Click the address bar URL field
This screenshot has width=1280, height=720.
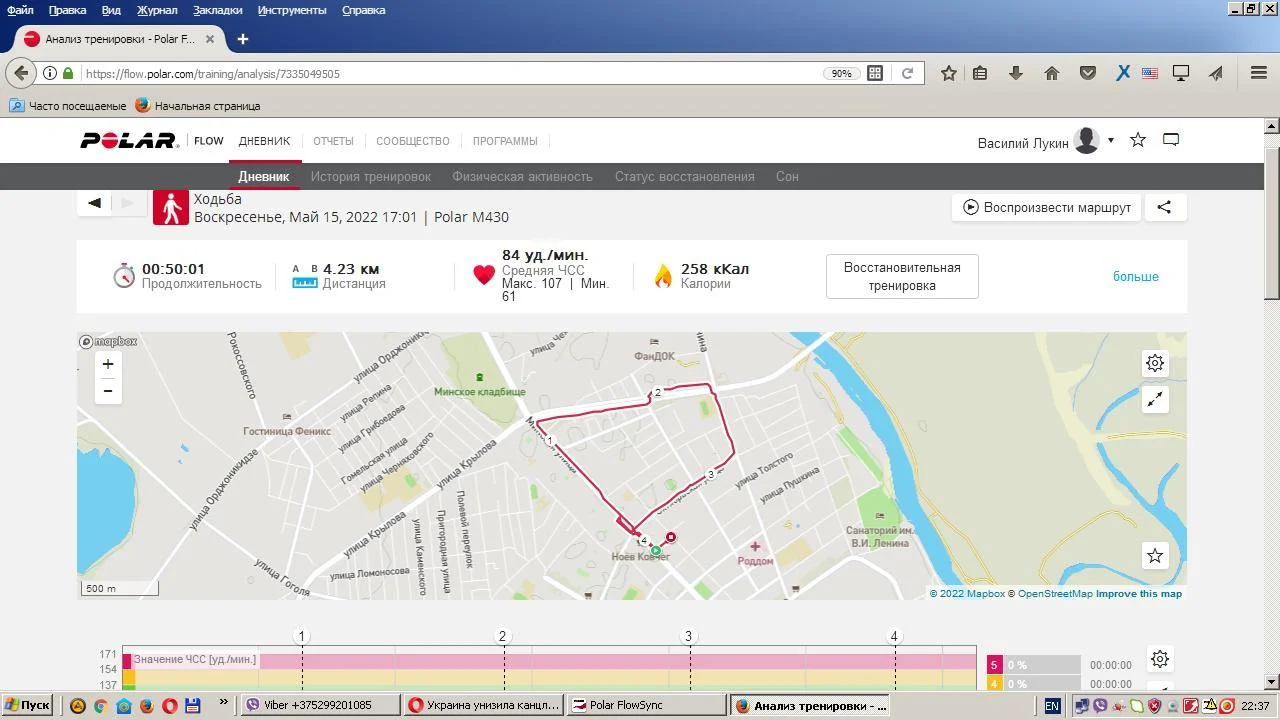coord(450,73)
